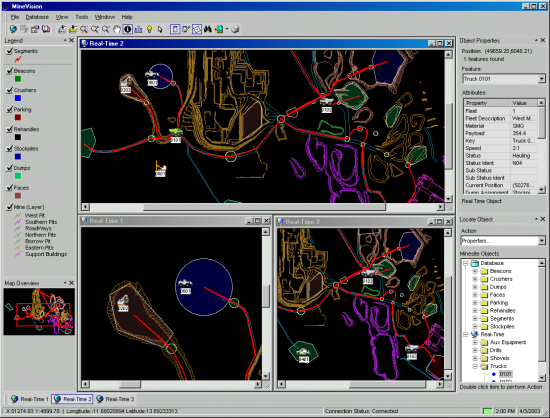Viewport: 550px width, 418px height.
Task: Click truck 0101 icon on map
Action: point(175,132)
